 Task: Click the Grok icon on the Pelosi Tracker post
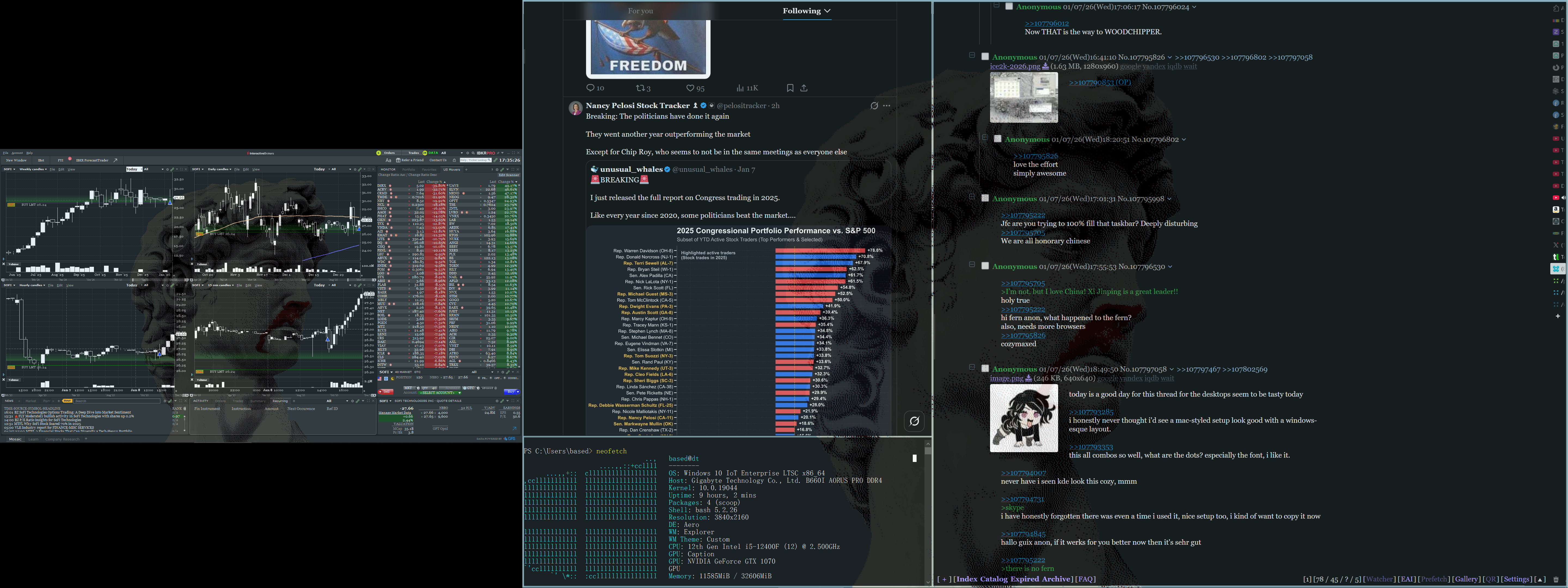click(x=874, y=106)
